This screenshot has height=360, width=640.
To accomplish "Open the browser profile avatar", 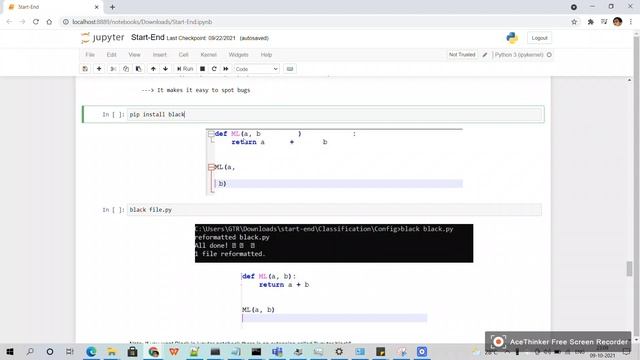I will [x=618, y=22].
